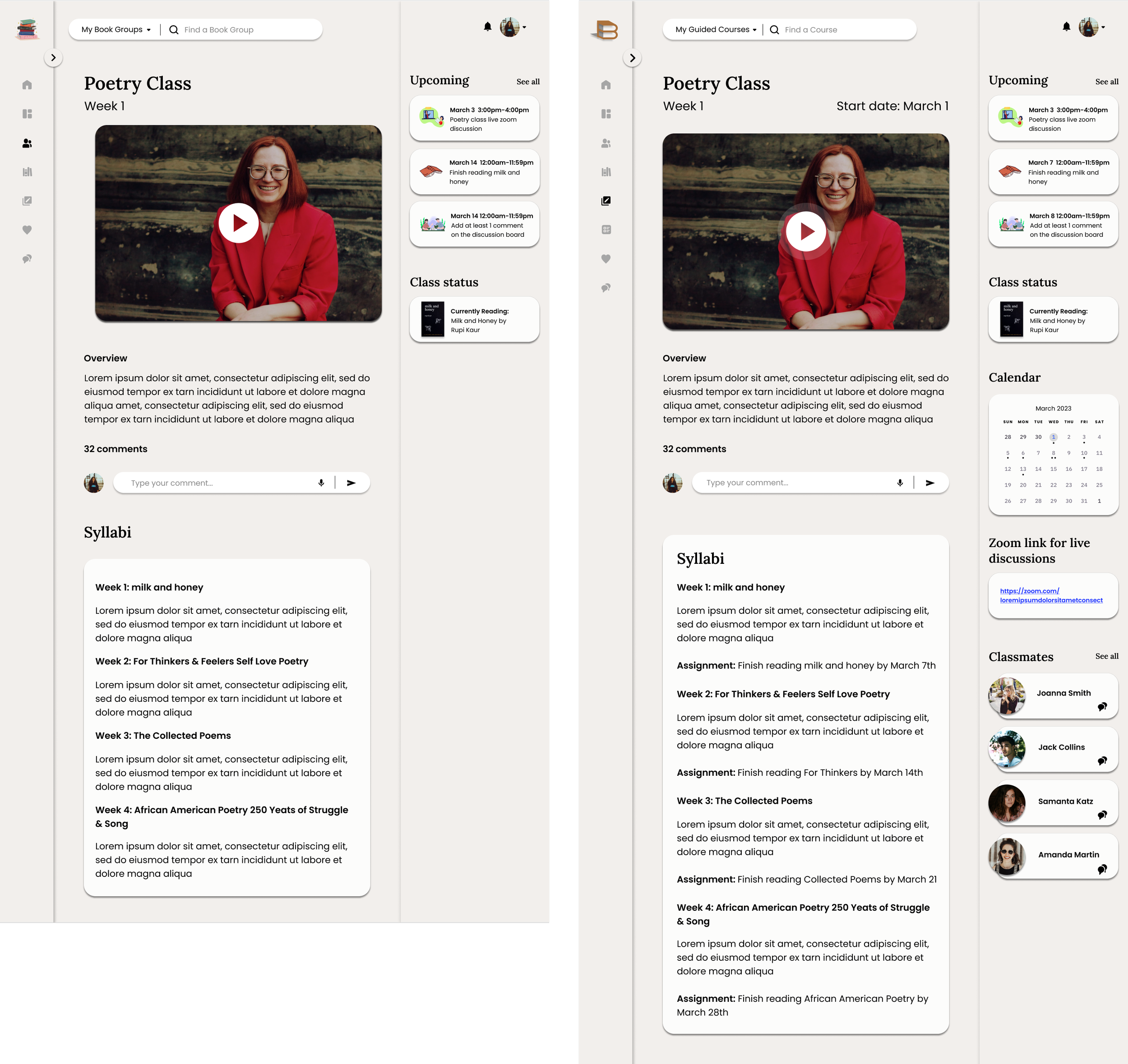Expand the right sidebar with the chevron button
This screenshot has height=1064, width=1128.
(632, 58)
